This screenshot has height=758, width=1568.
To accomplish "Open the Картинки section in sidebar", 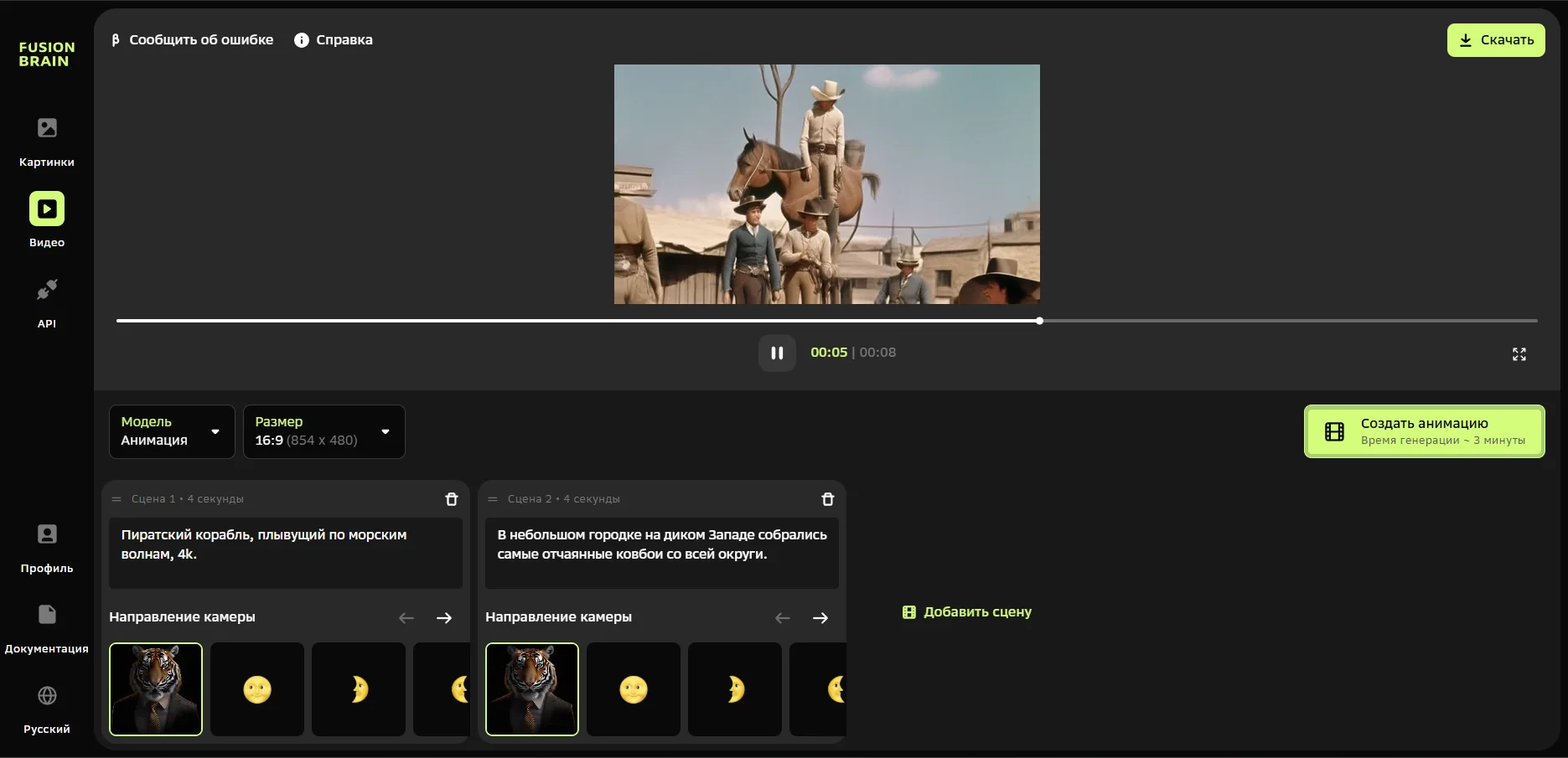I will [47, 128].
